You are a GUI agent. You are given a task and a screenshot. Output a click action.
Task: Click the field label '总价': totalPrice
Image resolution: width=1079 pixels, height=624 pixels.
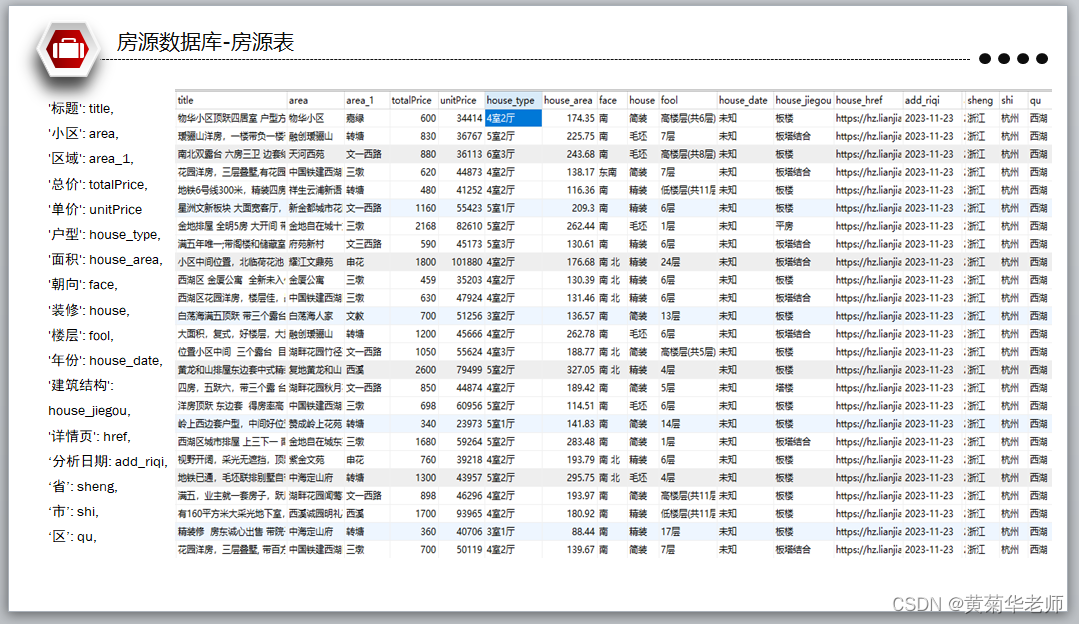pos(98,184)
